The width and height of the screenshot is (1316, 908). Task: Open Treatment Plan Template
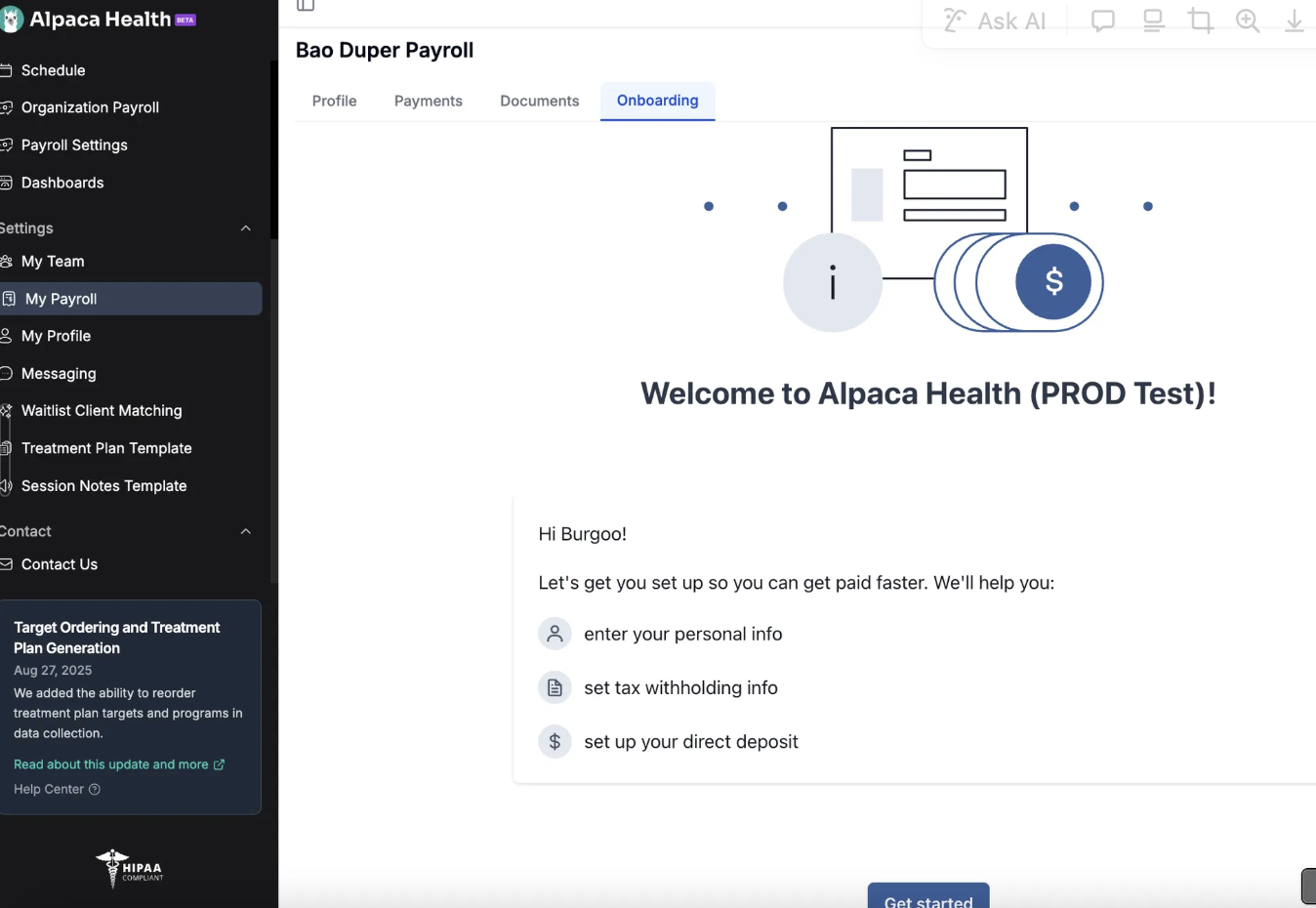coord(106,448)
